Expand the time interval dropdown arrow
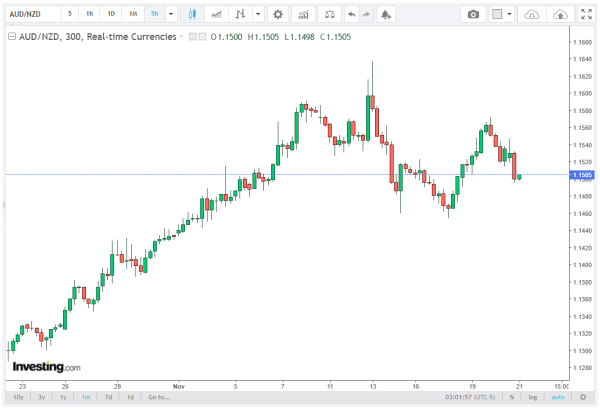Image resolution: width=600 pixels, height=410 pixels. pos(172,15)
